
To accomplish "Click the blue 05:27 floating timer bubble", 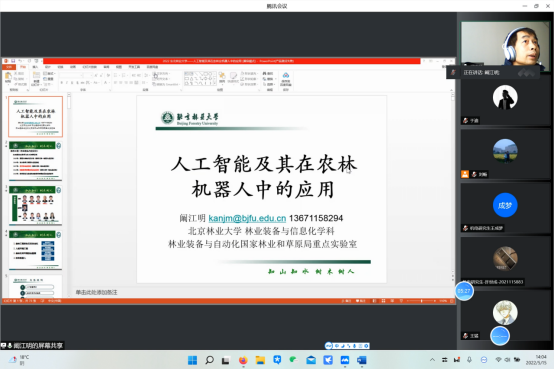I will pos(464,291).
